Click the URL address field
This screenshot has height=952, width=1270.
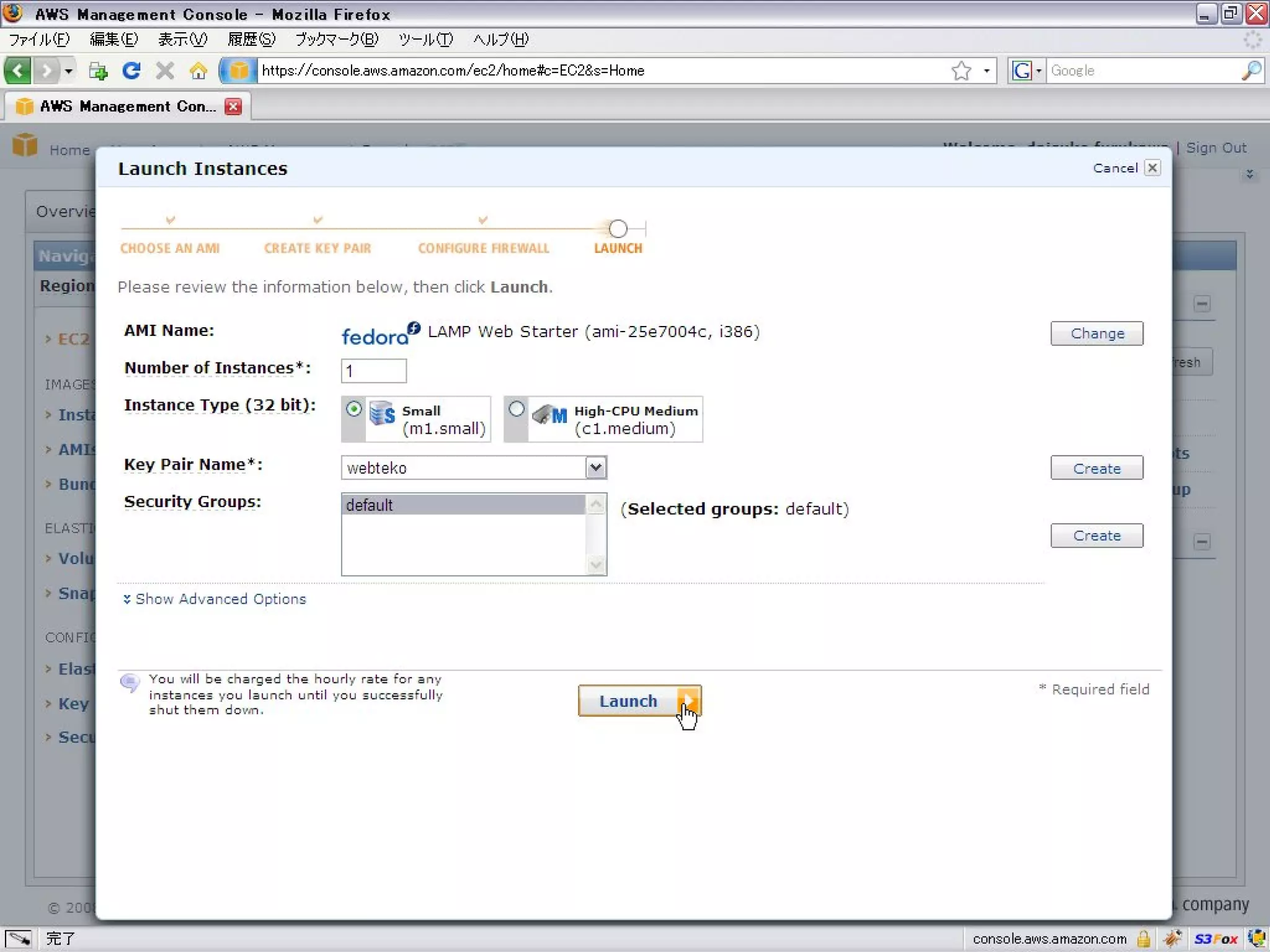click(602, 71)
